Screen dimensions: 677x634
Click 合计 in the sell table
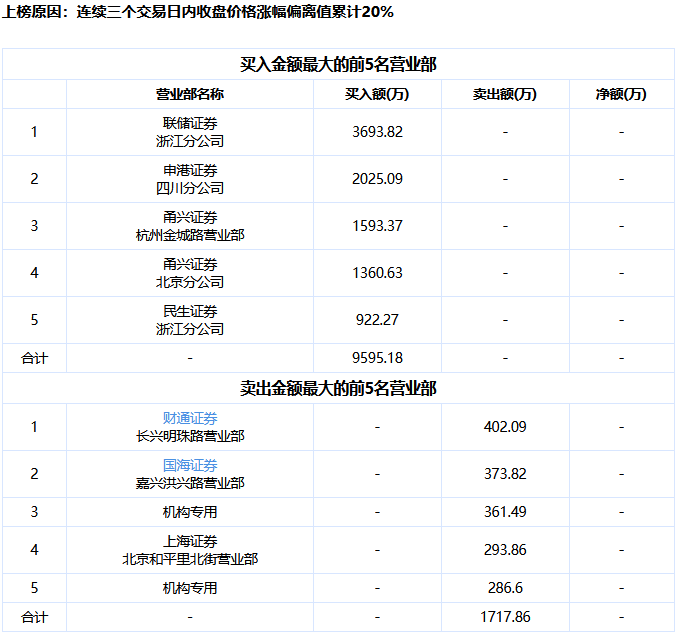coord(35,618)
